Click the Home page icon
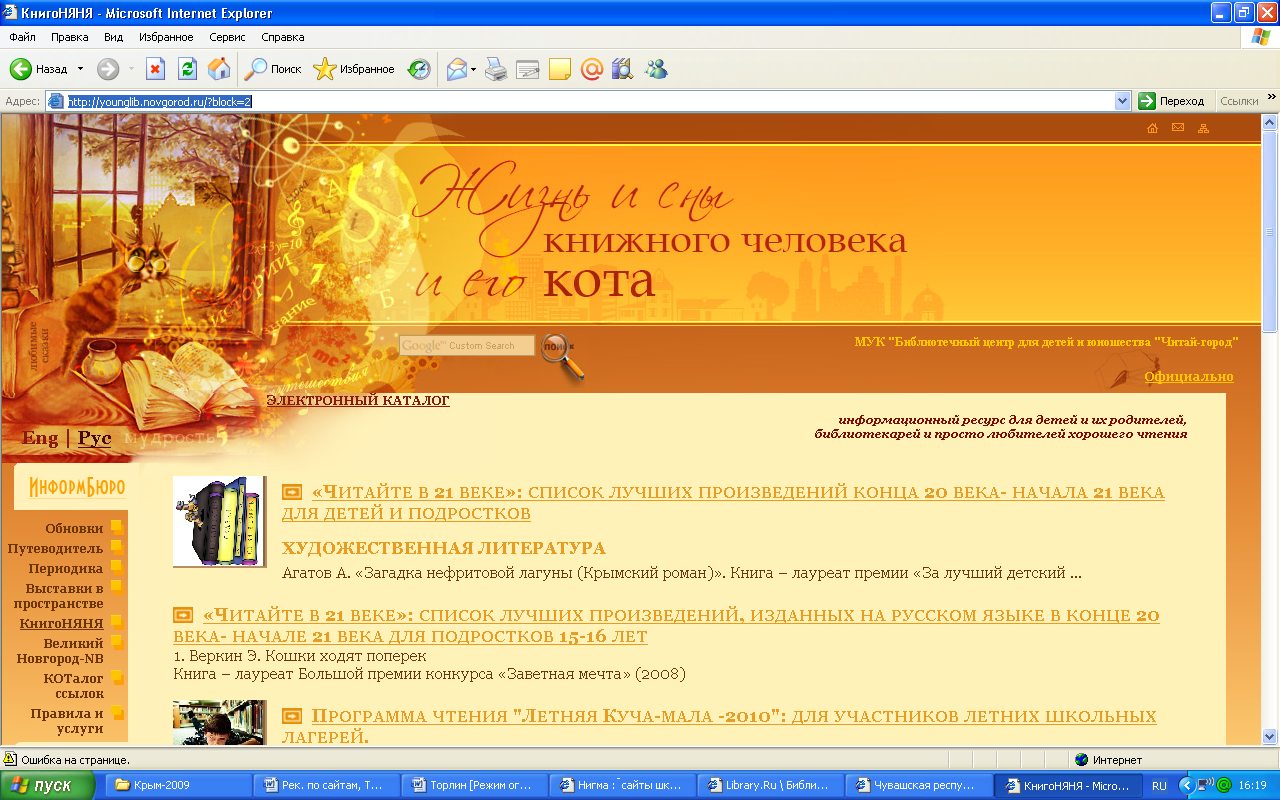Viewport: 1280px width, 800px height. tap(219, 69)
